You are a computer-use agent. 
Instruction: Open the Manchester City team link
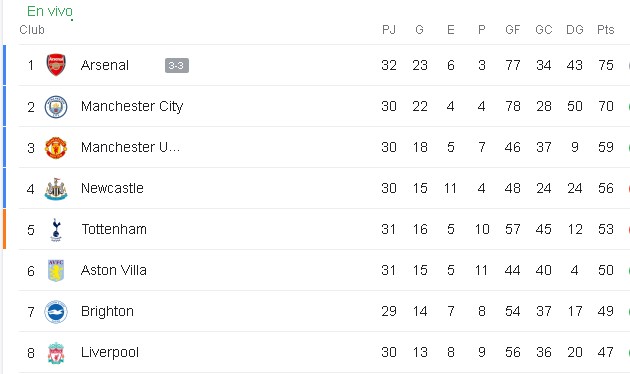coord(132,106)
